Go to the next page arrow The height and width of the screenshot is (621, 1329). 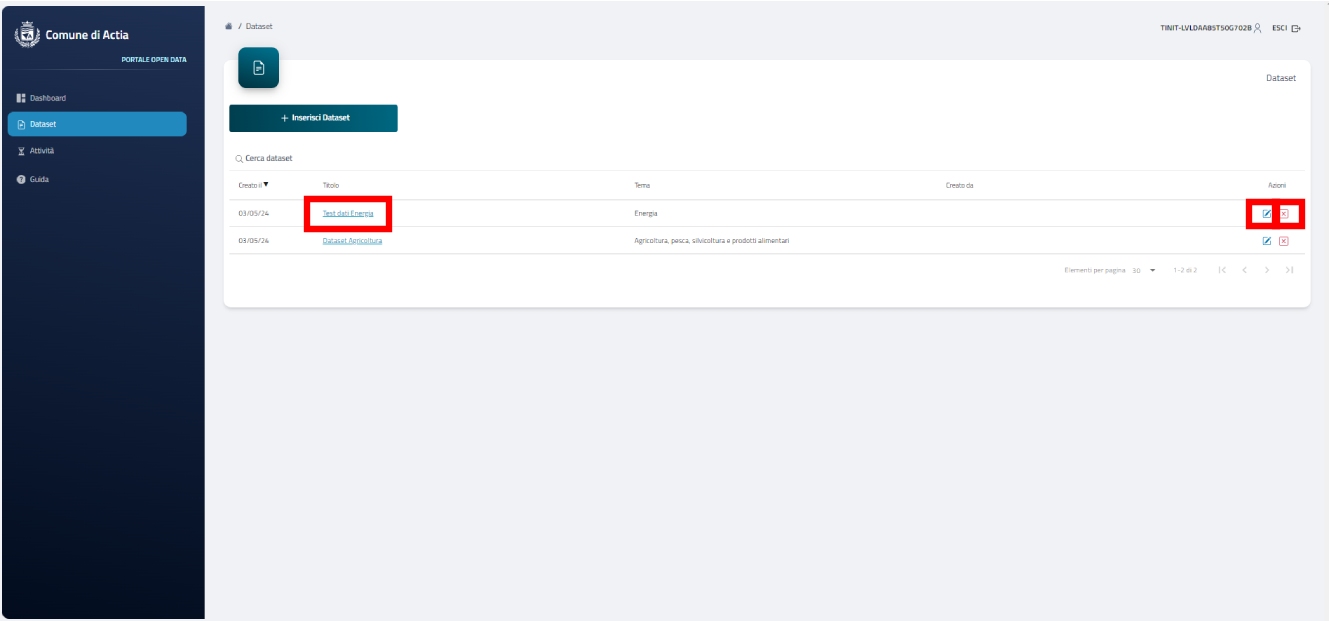pyautogui.click(x=1266, y=270)
